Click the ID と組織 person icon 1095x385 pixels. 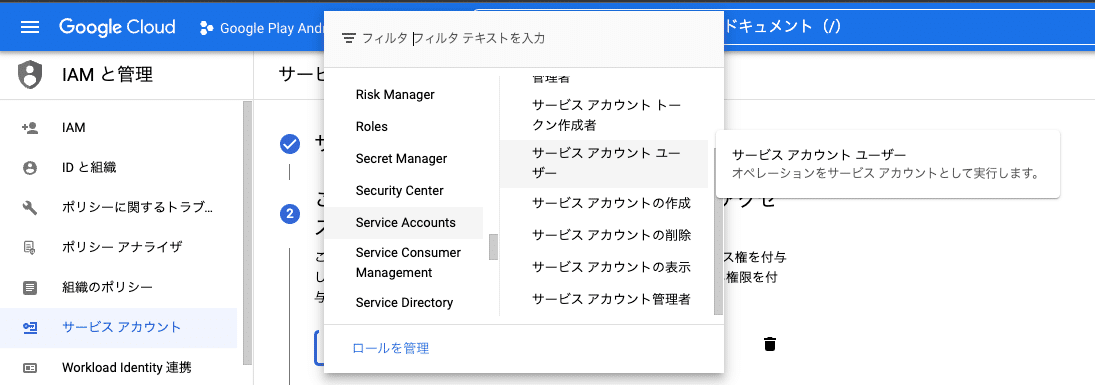coord(29,168)
